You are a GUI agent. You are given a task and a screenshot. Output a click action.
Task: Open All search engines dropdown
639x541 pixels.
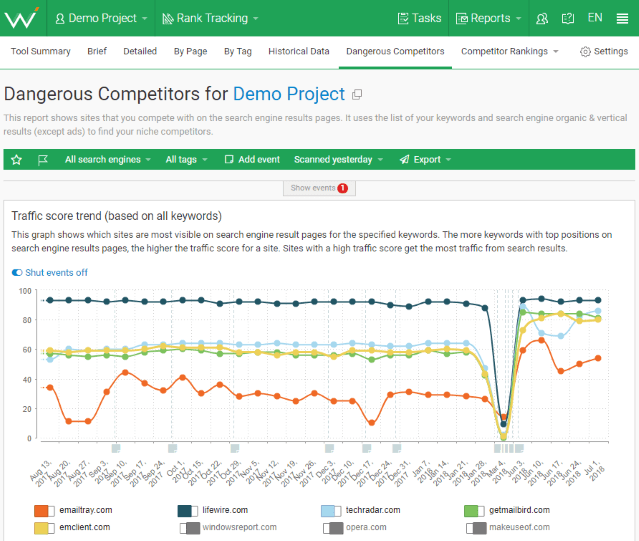108,160
